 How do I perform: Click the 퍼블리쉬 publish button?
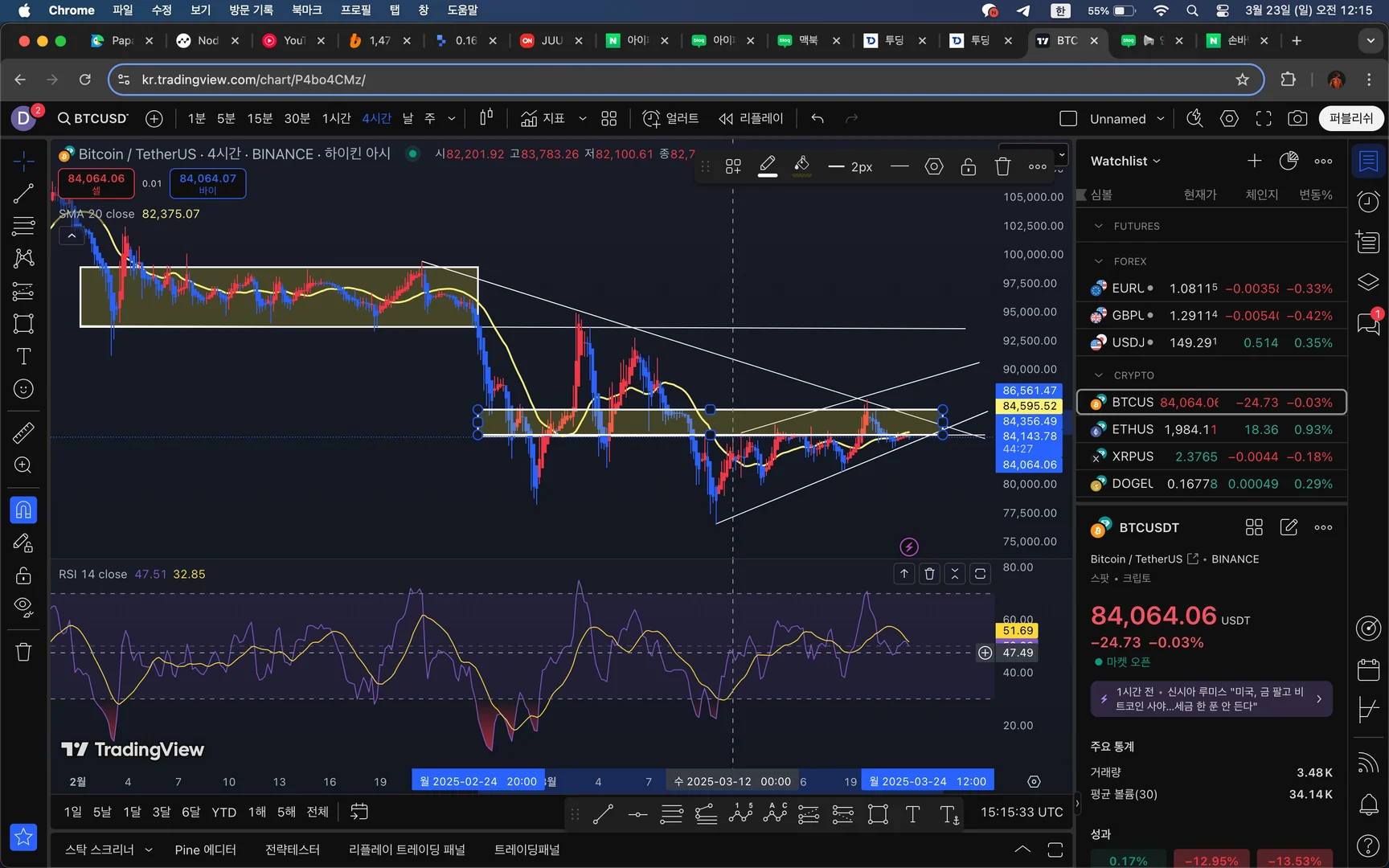[x=1350, y=118]
